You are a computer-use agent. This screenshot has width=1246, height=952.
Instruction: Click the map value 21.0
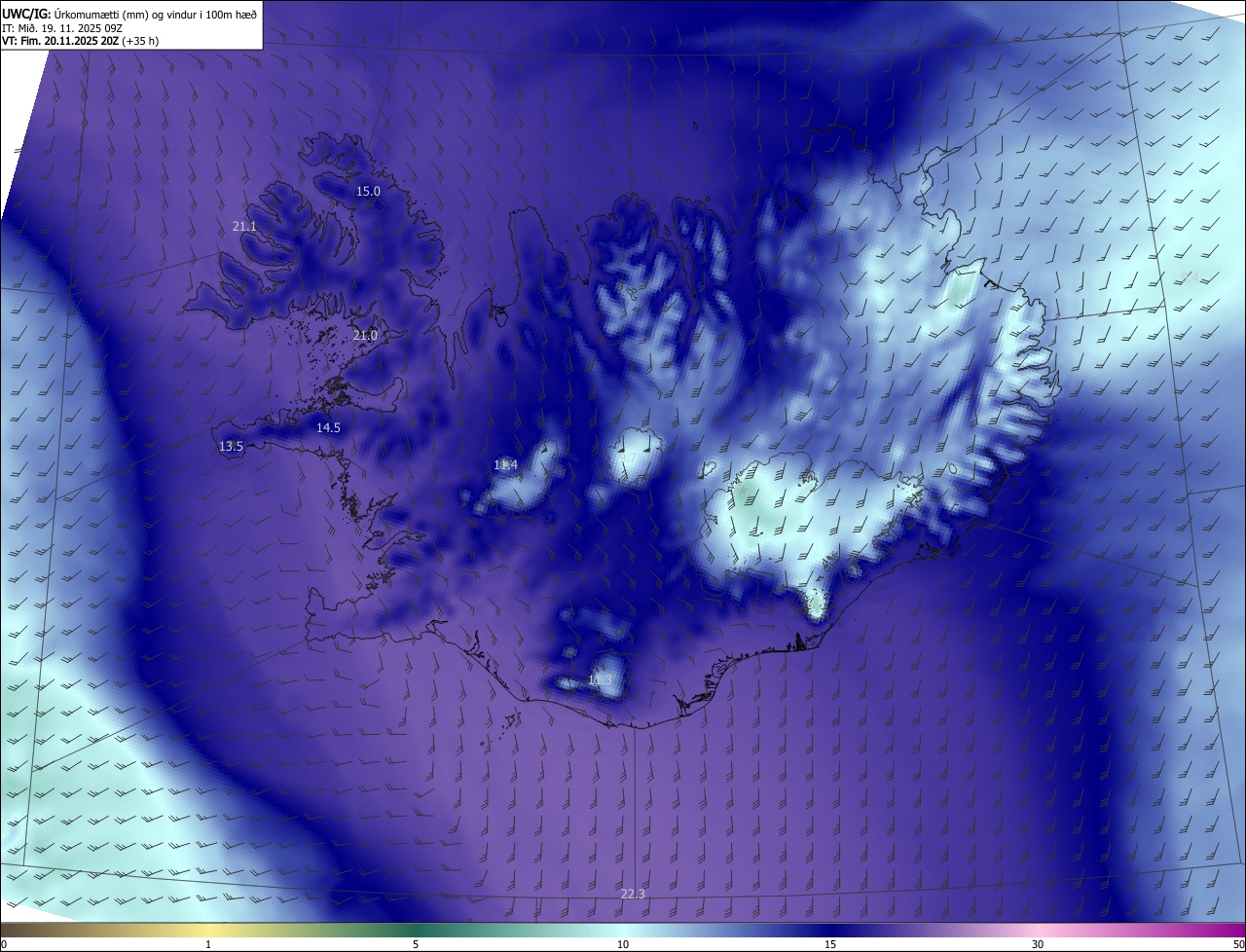click(365, 335)
